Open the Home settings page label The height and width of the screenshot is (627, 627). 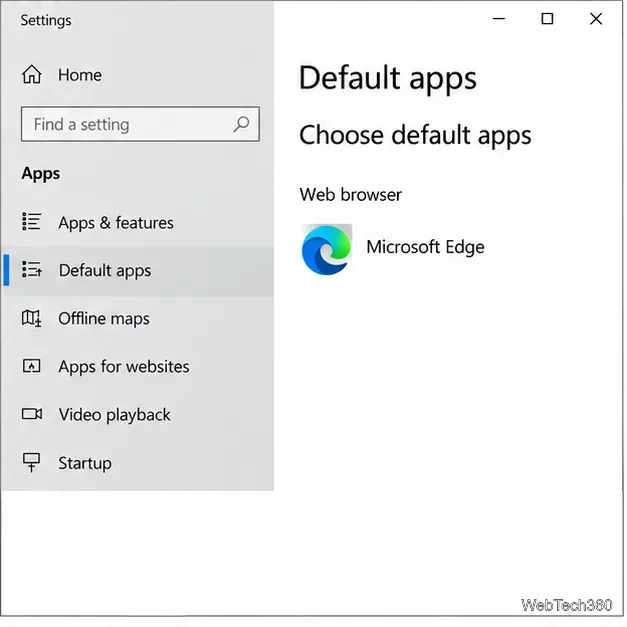click(x=80, y=75)
